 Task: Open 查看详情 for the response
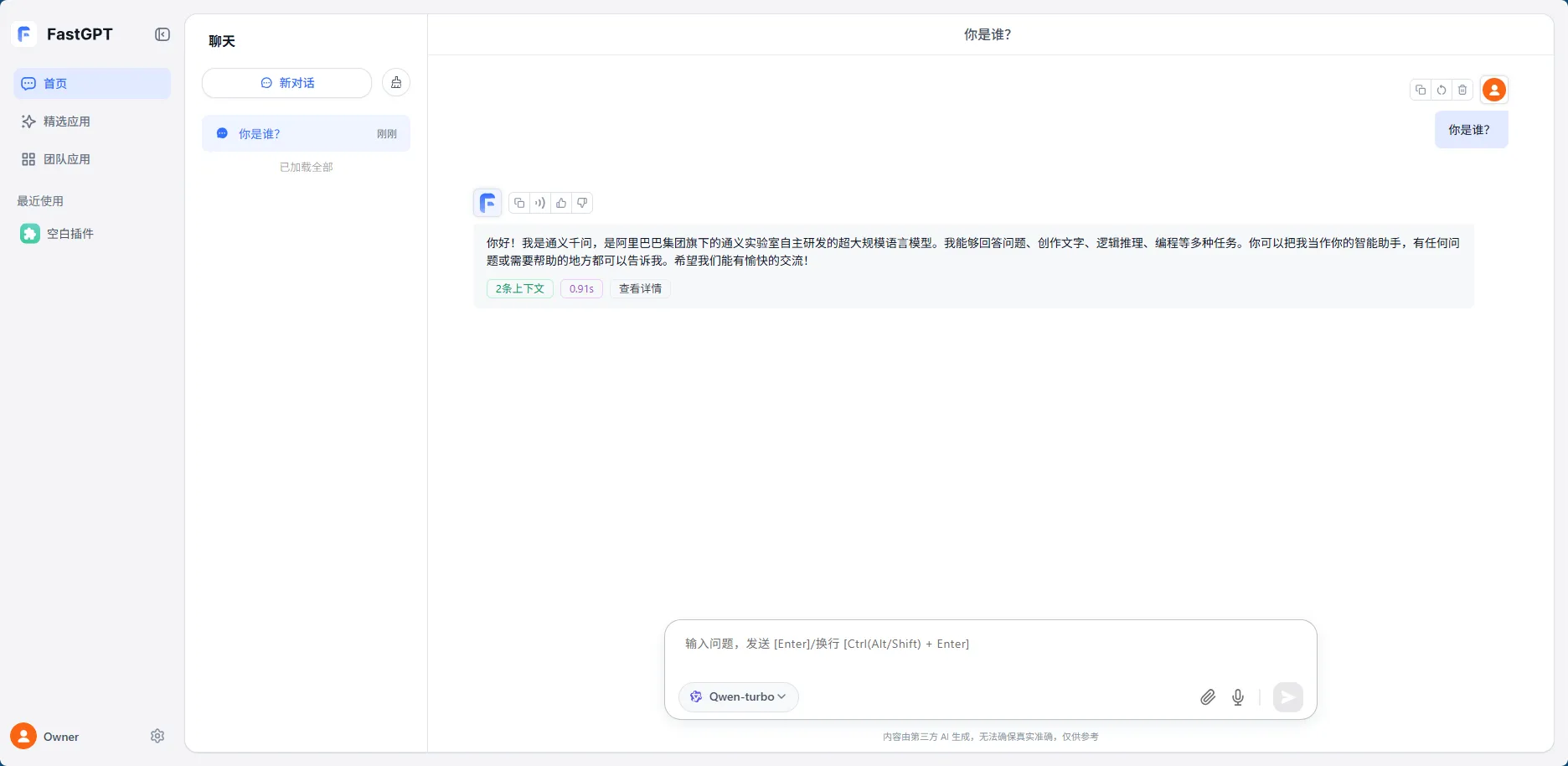[639, 288]
